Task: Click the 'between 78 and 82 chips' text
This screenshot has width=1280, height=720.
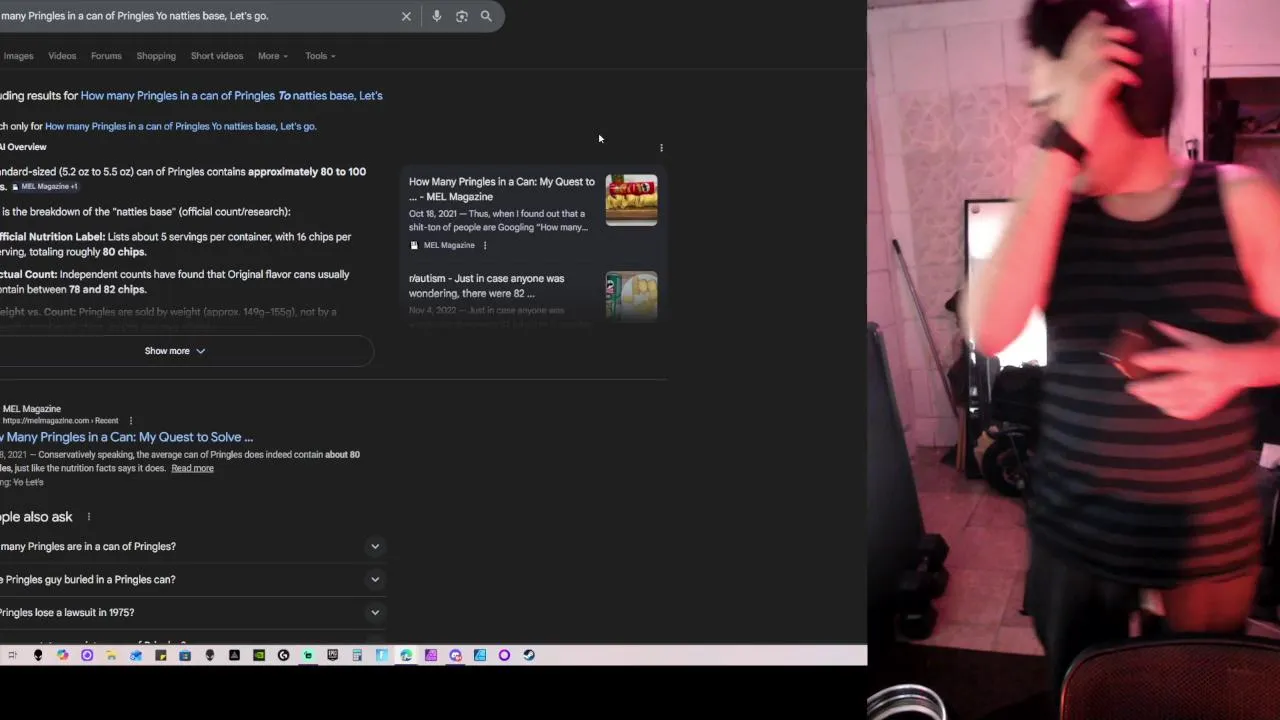Action: point(95,290)
